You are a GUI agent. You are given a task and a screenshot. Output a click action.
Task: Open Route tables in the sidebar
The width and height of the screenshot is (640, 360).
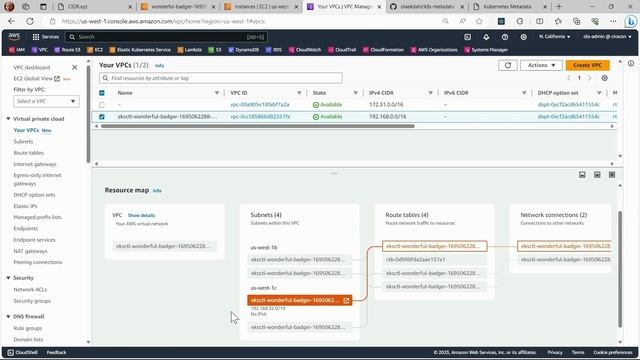tap(29, 153)
